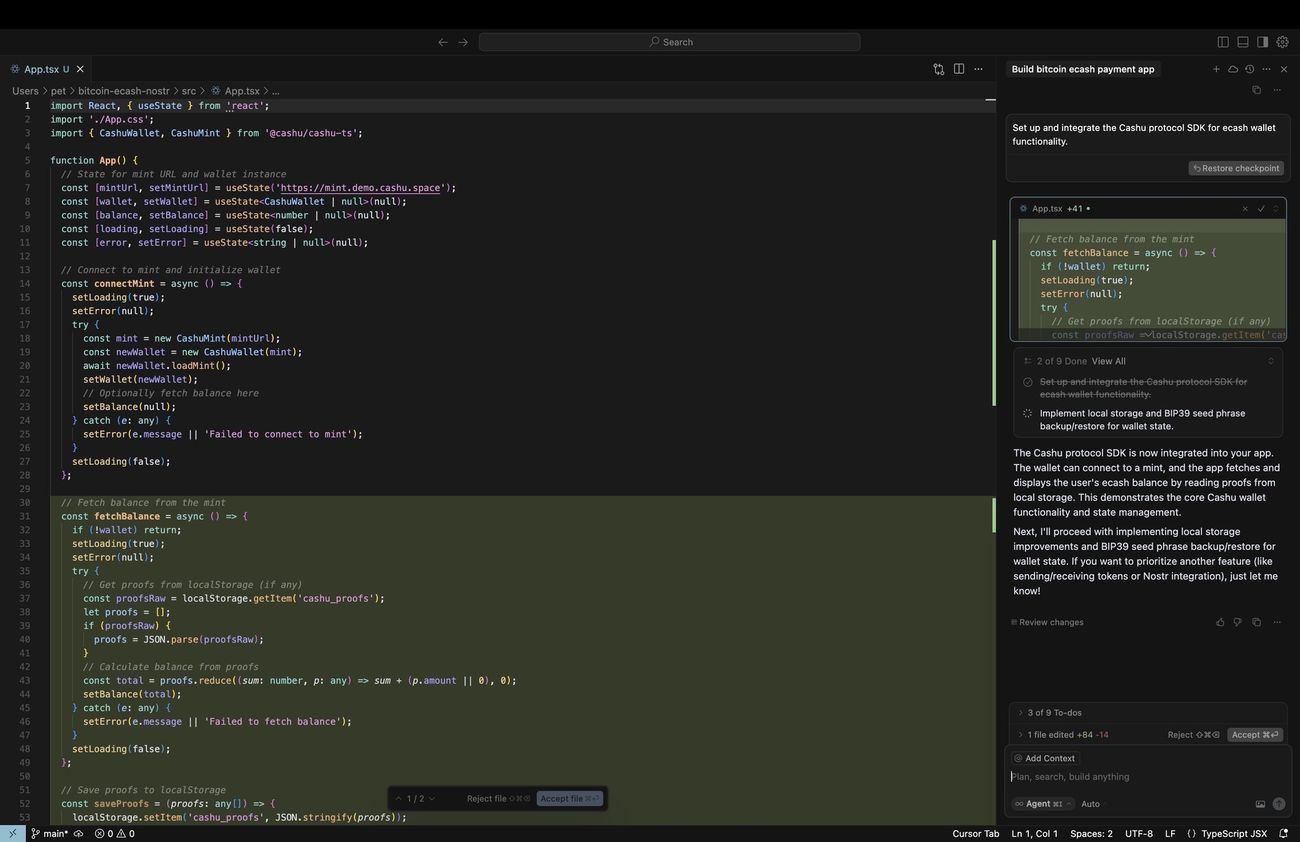Show chat history clock icon

(1250, 69)
